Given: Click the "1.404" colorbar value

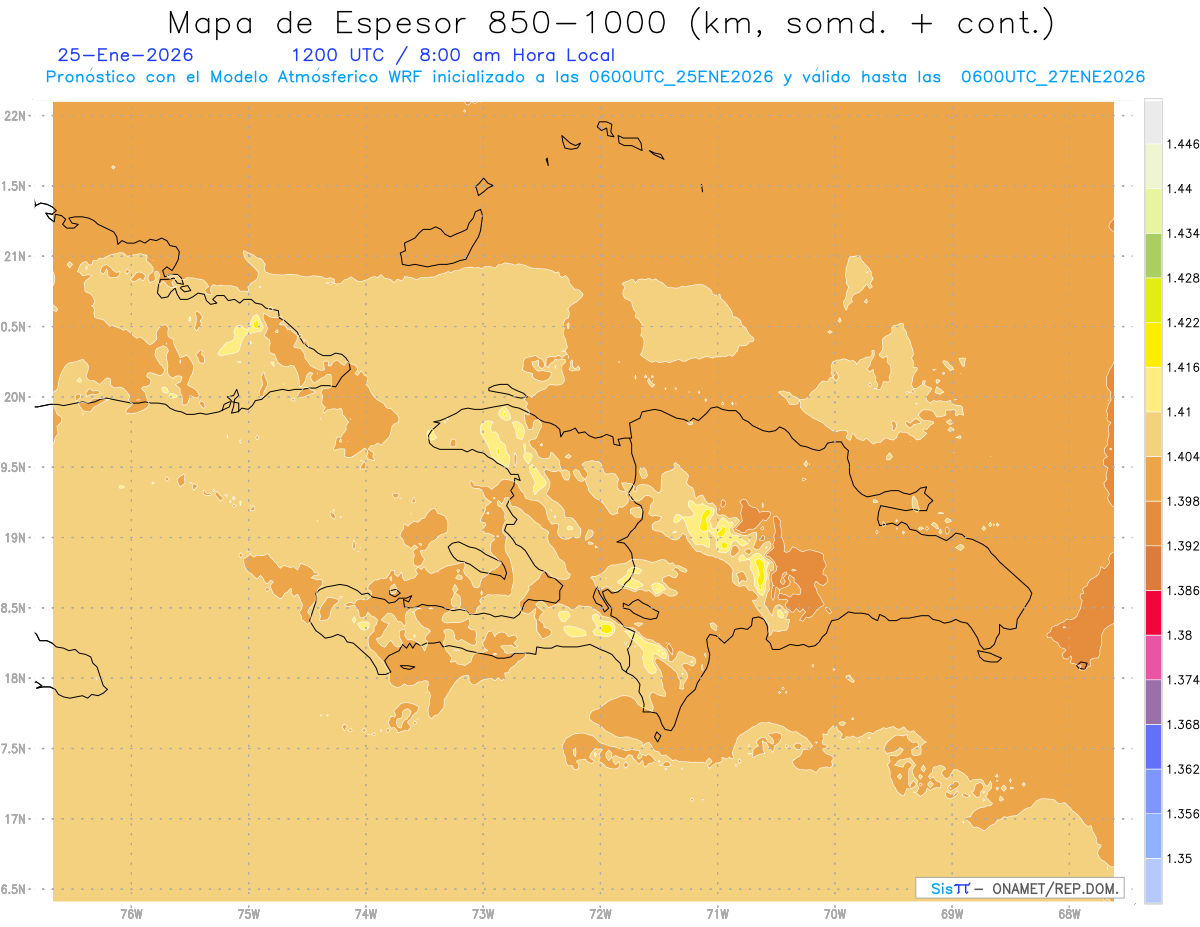Looking at the screenshot, I should (x=1183, y=456).
